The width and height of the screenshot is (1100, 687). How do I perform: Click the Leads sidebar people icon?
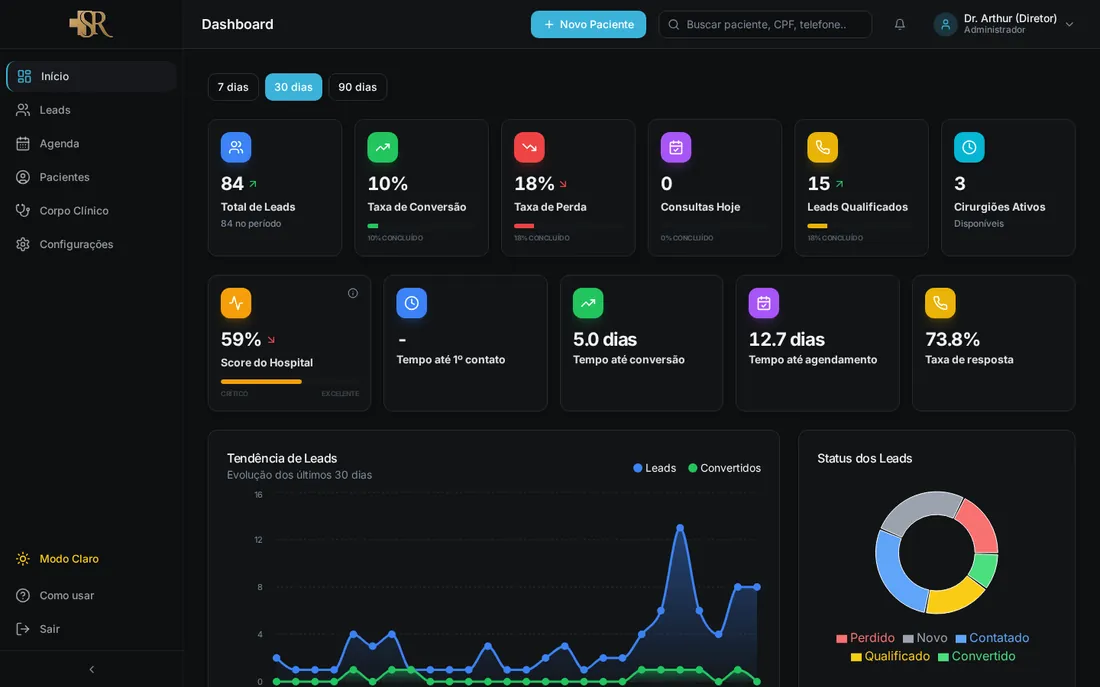(23, 110)
